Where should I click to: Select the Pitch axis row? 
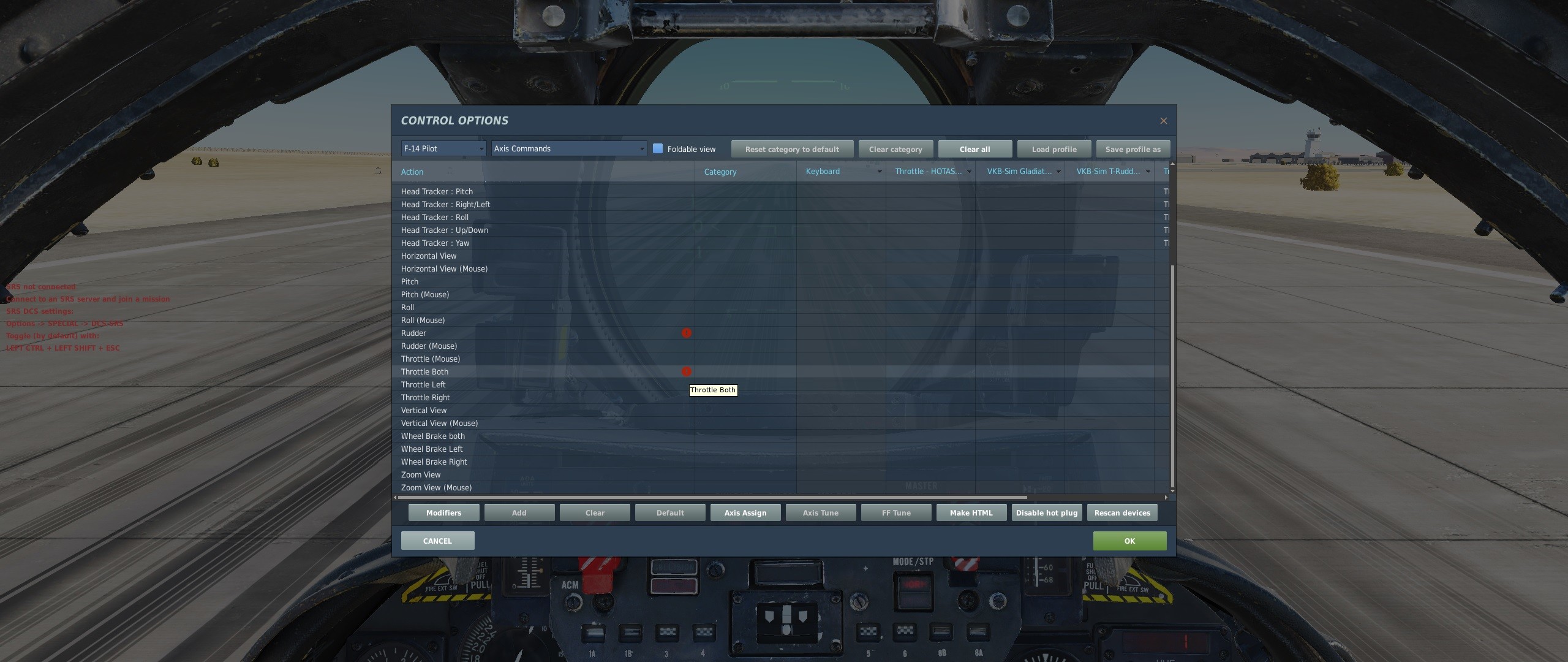pos(781,281)
